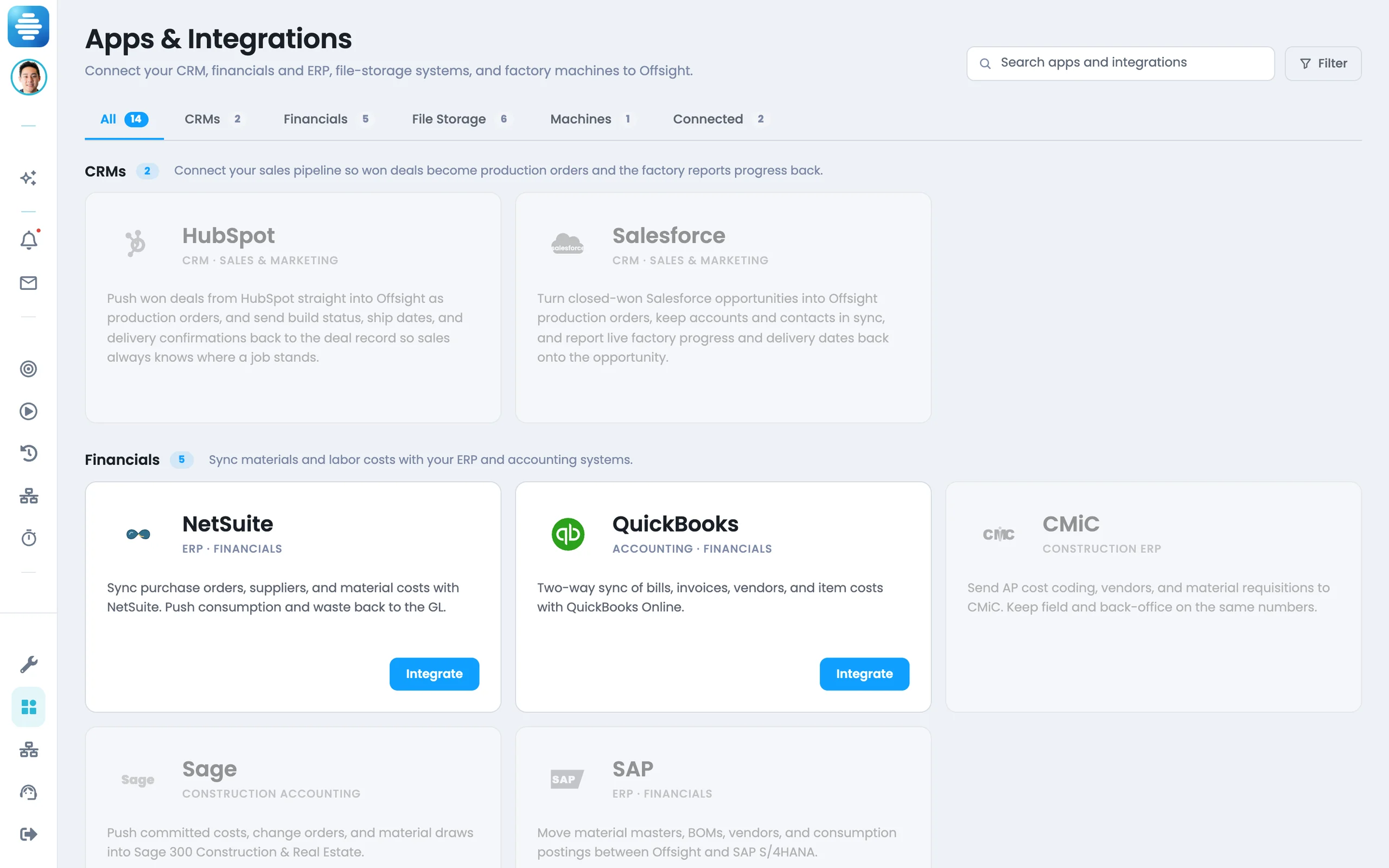Click the CMiC card title
Viewport: 1389px width, 868px height.
click(x=1071, y=524)
